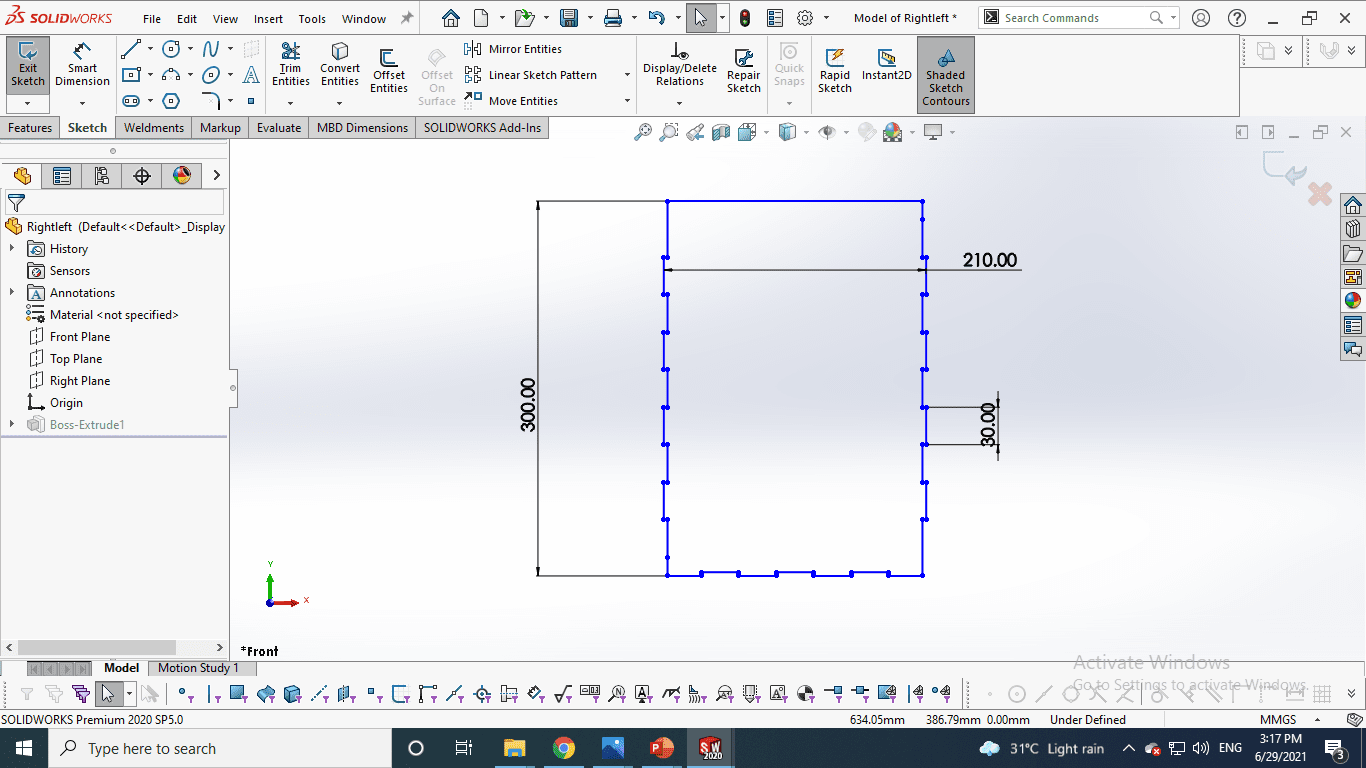Select the Straight Slot tool
This screenshot has width=1366, height=768.
coord(131,101)
